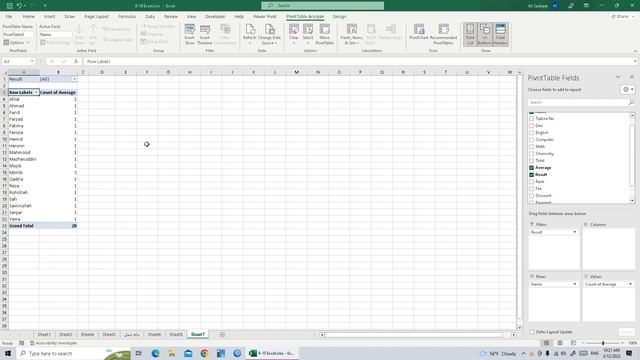Open Recommended PivotTables

click(443, 34)
